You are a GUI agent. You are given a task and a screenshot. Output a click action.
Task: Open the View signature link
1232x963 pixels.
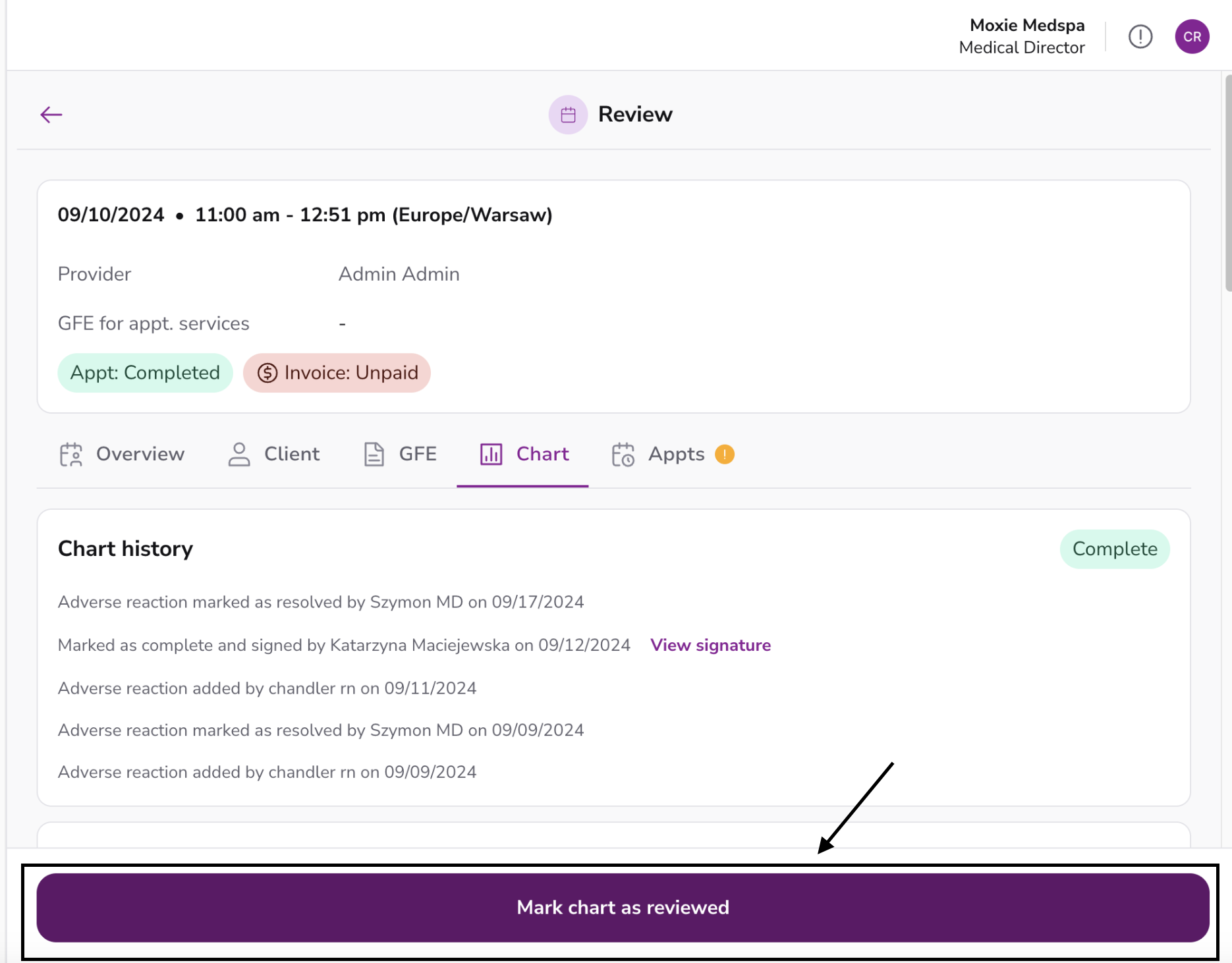tap(710, 646)
